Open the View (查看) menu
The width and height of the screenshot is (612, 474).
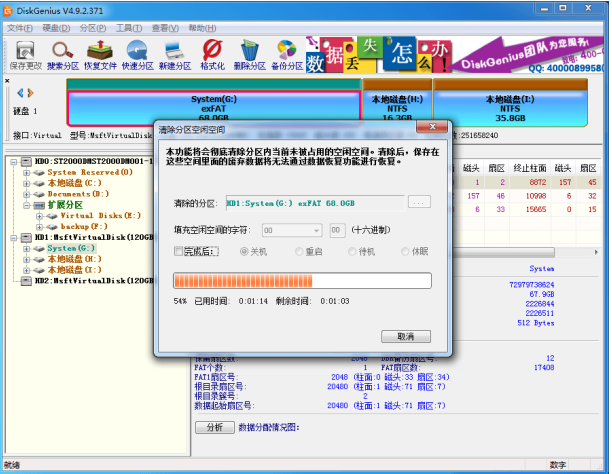165,28
